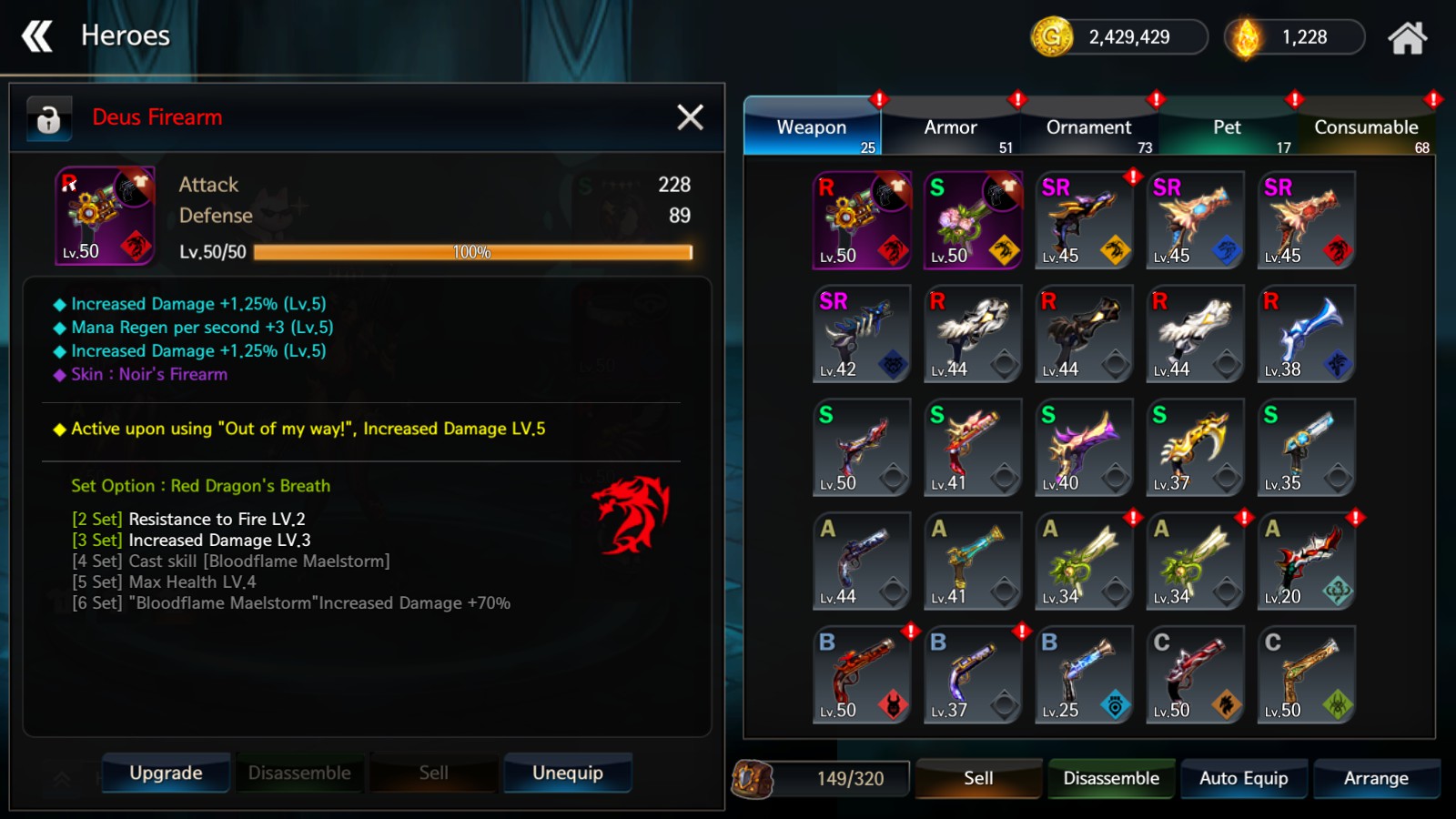
Task: Toggle the lock icon beside Deus Firearm
Action: (x=48, y=118)
